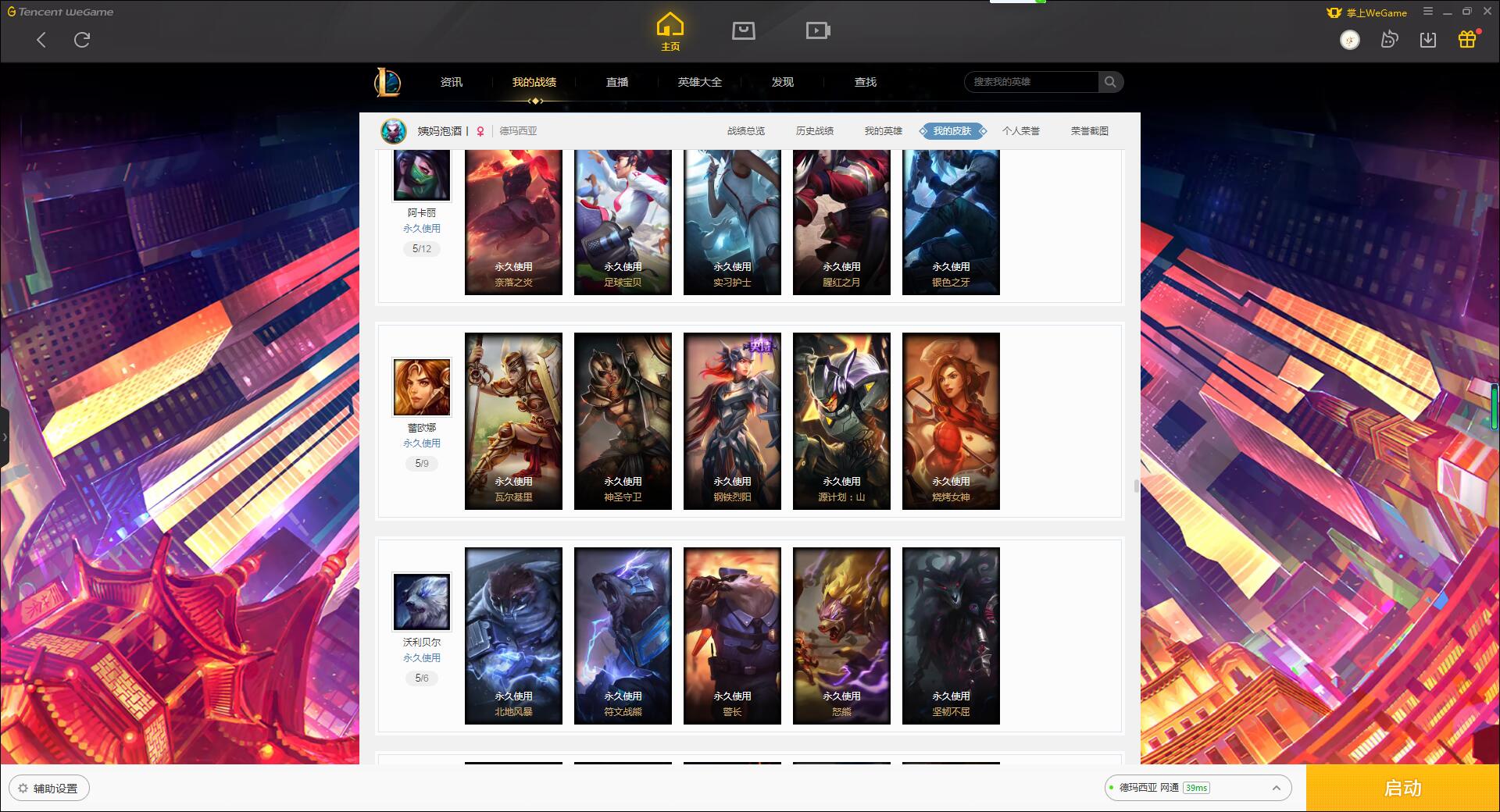Viewport: 1500px width, 812px height.
Task: Click the 5/6 skin count badge
Action: point(422,678)
